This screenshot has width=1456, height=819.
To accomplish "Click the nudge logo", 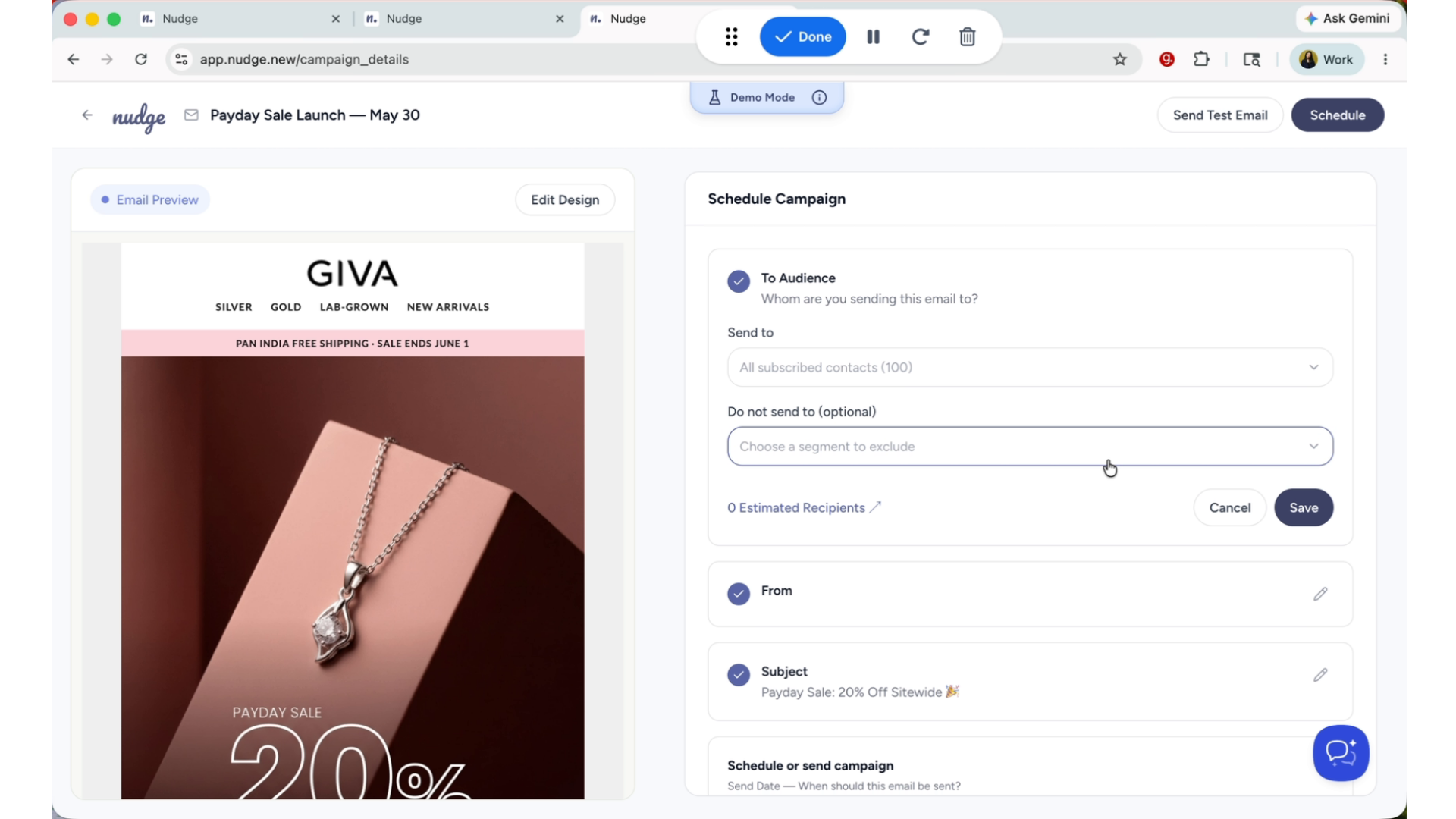I will [x=139, y=117].
